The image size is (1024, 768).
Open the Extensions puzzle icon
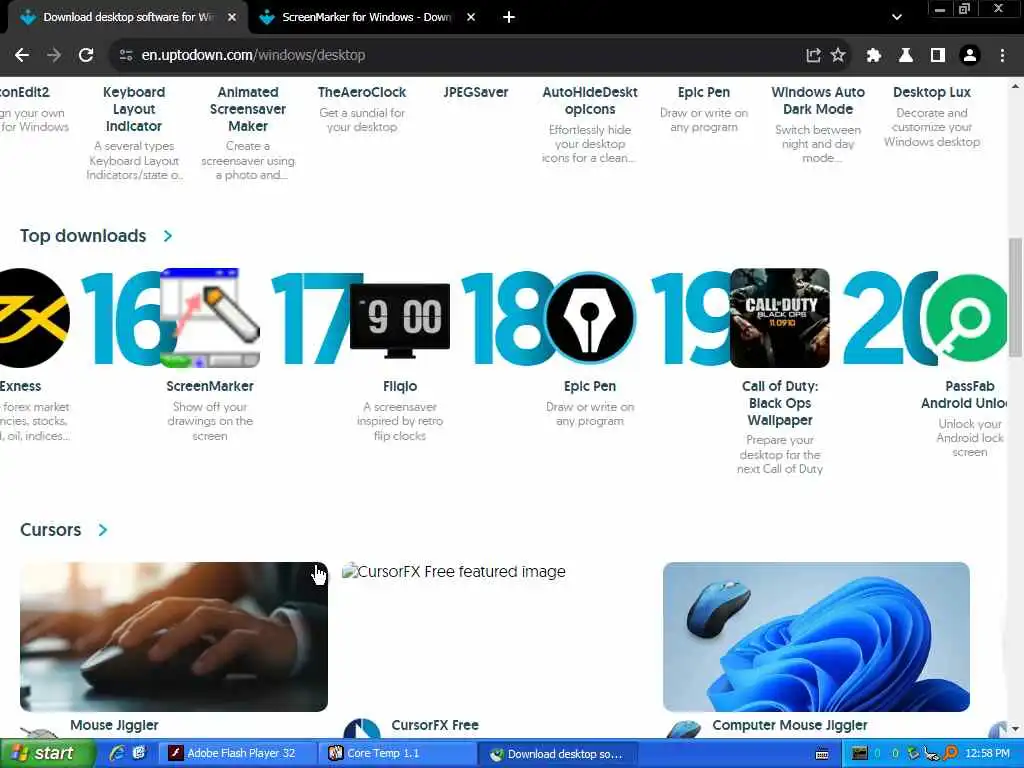point(874,56)
